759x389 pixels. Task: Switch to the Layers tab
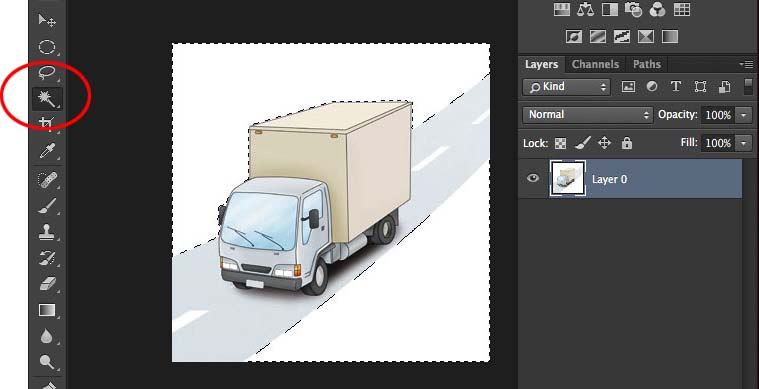coord(541,64)
